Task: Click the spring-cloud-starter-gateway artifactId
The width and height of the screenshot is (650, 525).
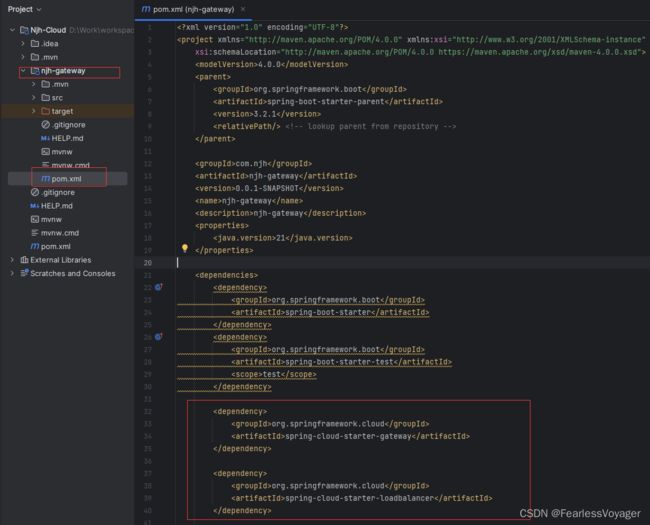Action: (350, 436)
